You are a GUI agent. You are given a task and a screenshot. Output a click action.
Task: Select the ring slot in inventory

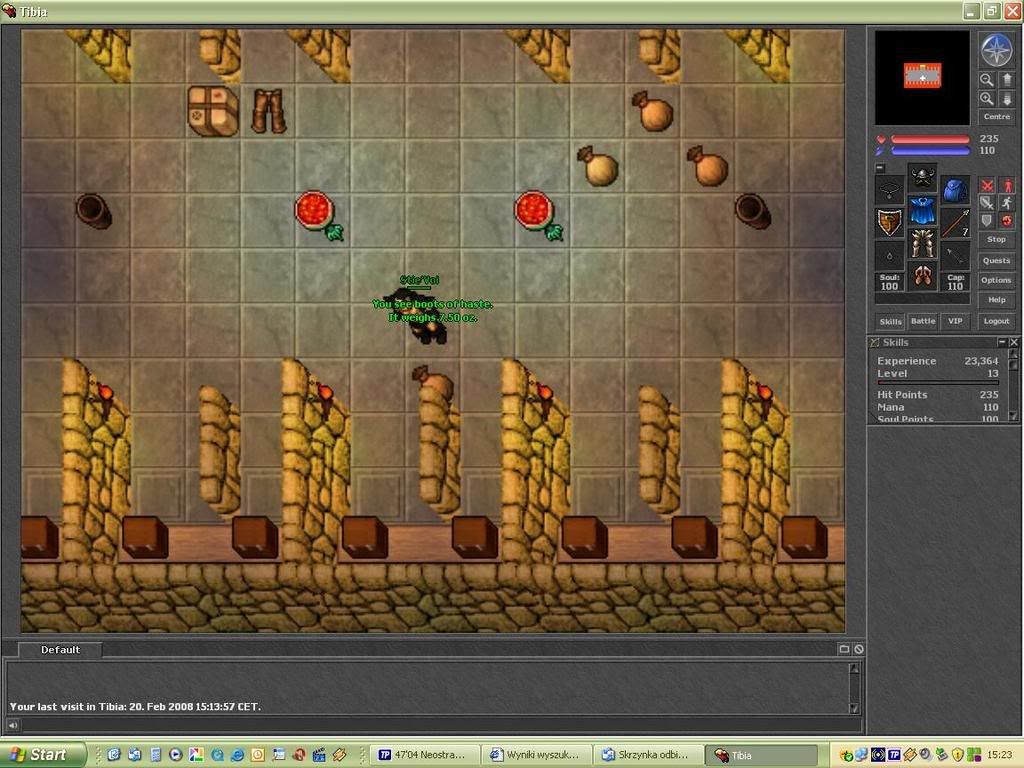tap(889, 256)
